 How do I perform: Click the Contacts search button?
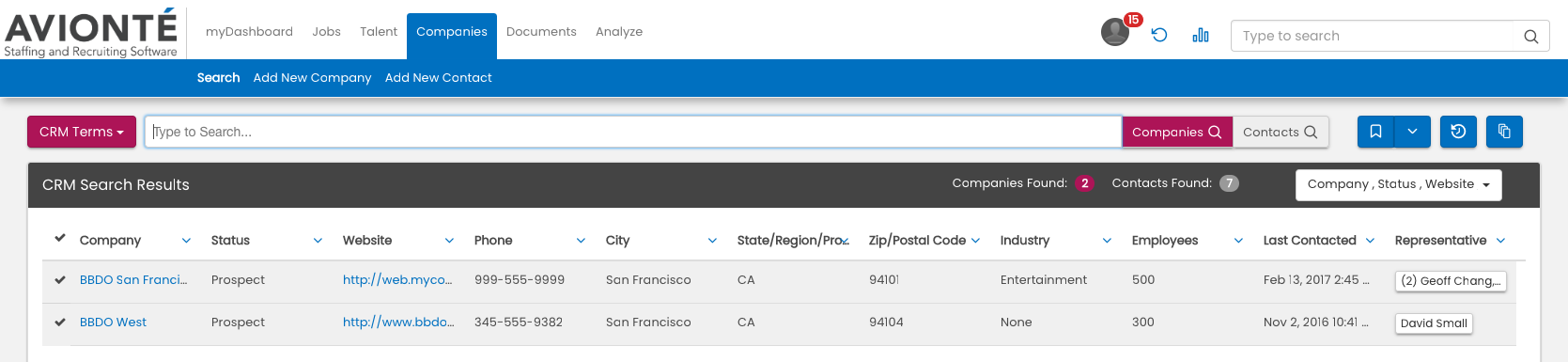click(1280, 132)
